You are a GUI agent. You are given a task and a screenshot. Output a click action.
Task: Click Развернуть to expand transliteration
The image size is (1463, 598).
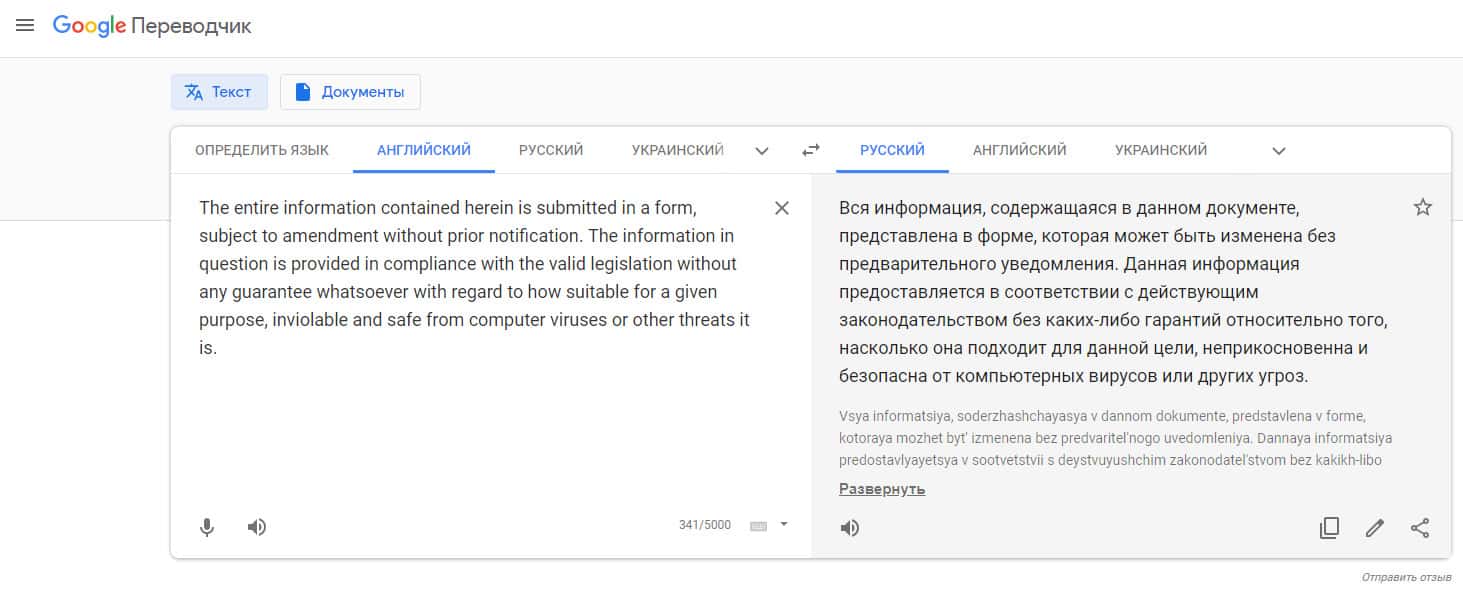coord(881,489)
